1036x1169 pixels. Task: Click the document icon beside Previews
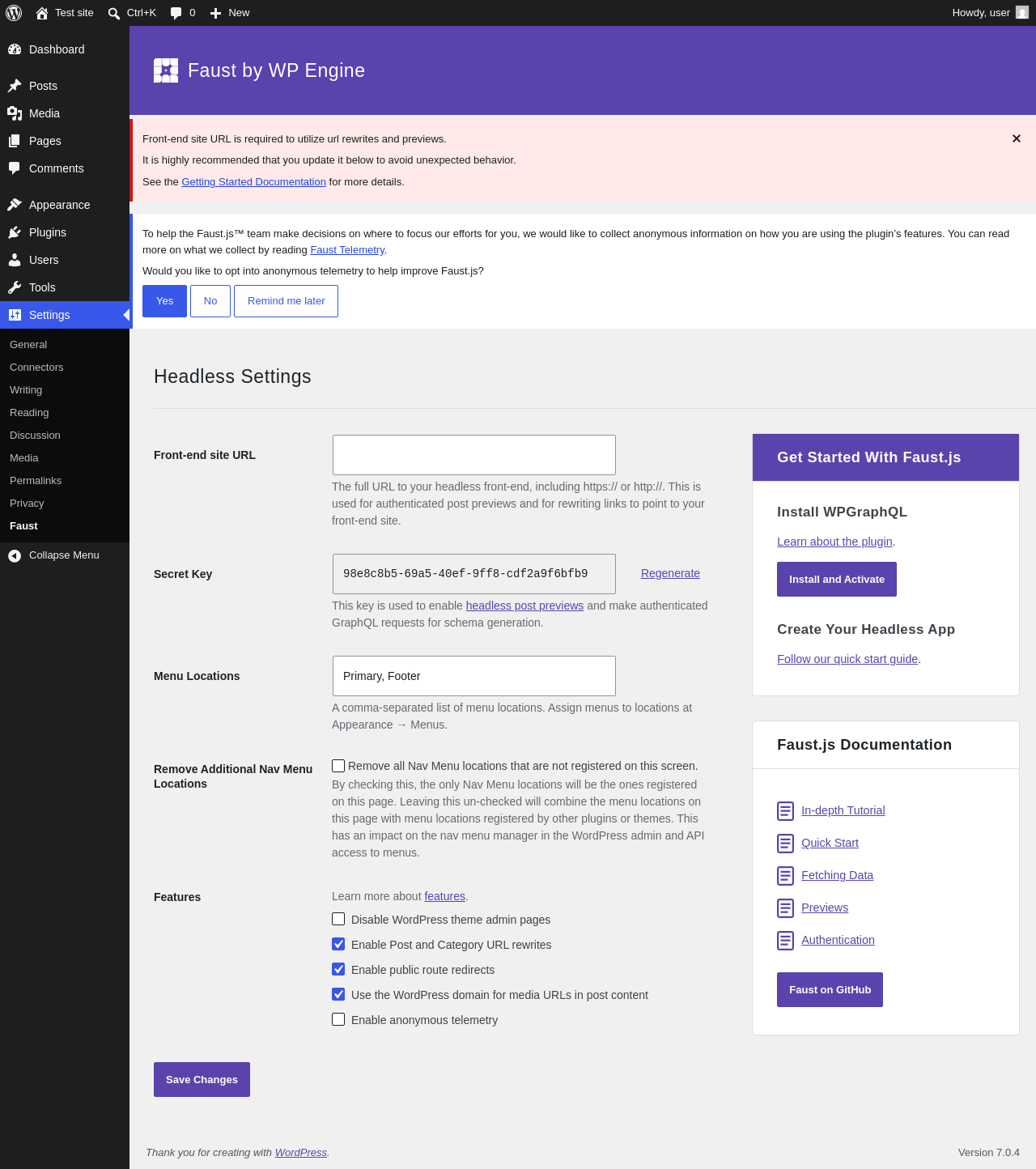coord(785,908)
